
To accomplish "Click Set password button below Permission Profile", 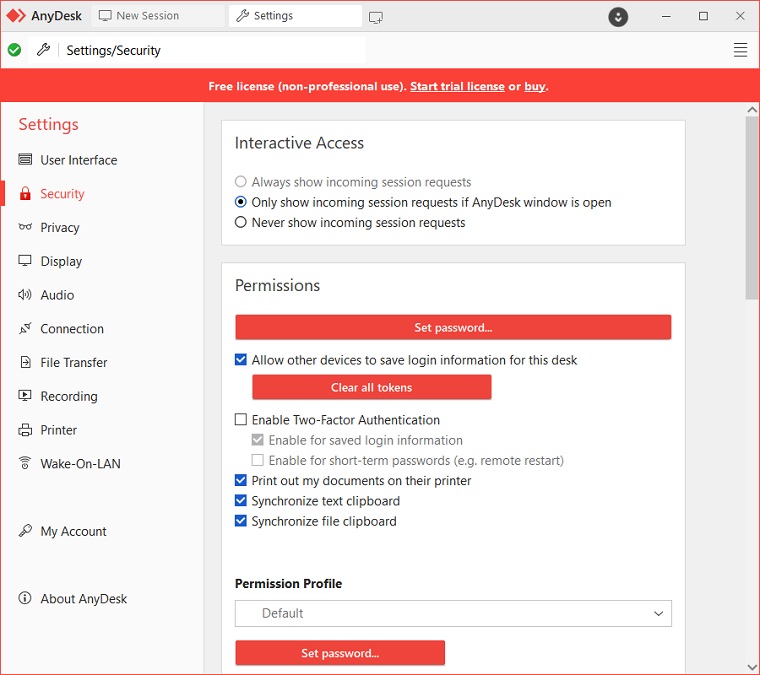I will (340, 653).
